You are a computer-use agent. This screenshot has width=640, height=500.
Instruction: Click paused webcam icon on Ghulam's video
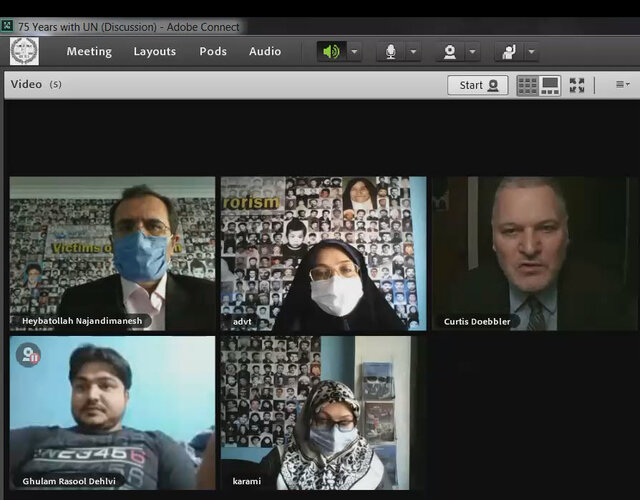29,355
